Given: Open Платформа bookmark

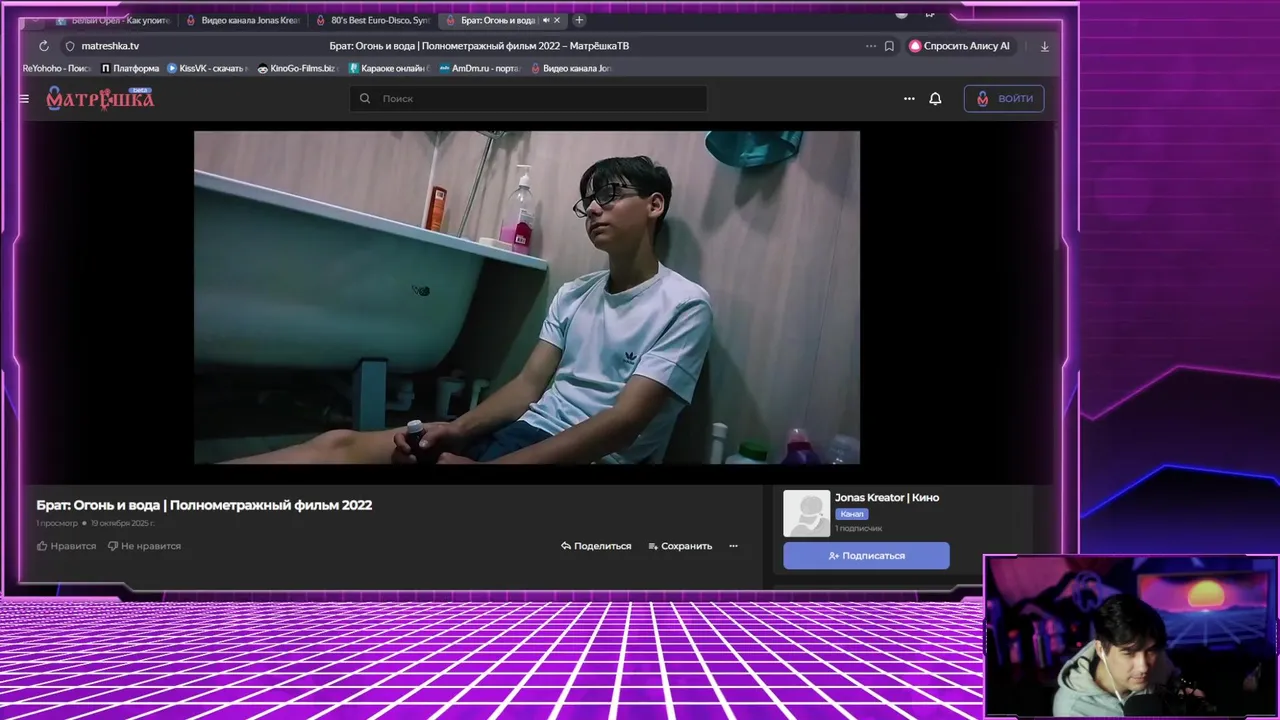Looking at the screenshot, I should [x=130, y=69].
